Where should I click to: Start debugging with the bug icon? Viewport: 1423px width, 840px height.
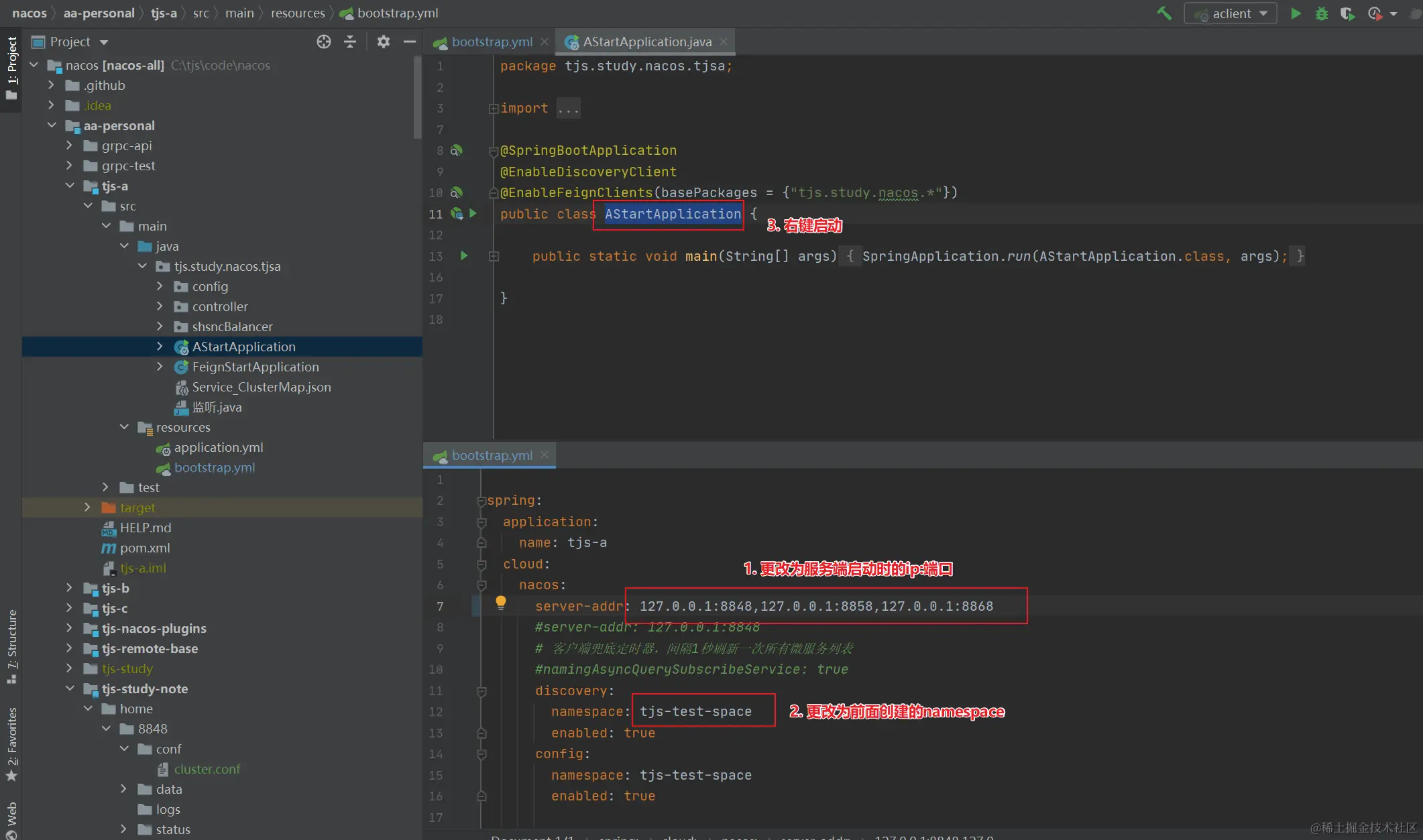pyautogui.click(x=1321, y=13)
